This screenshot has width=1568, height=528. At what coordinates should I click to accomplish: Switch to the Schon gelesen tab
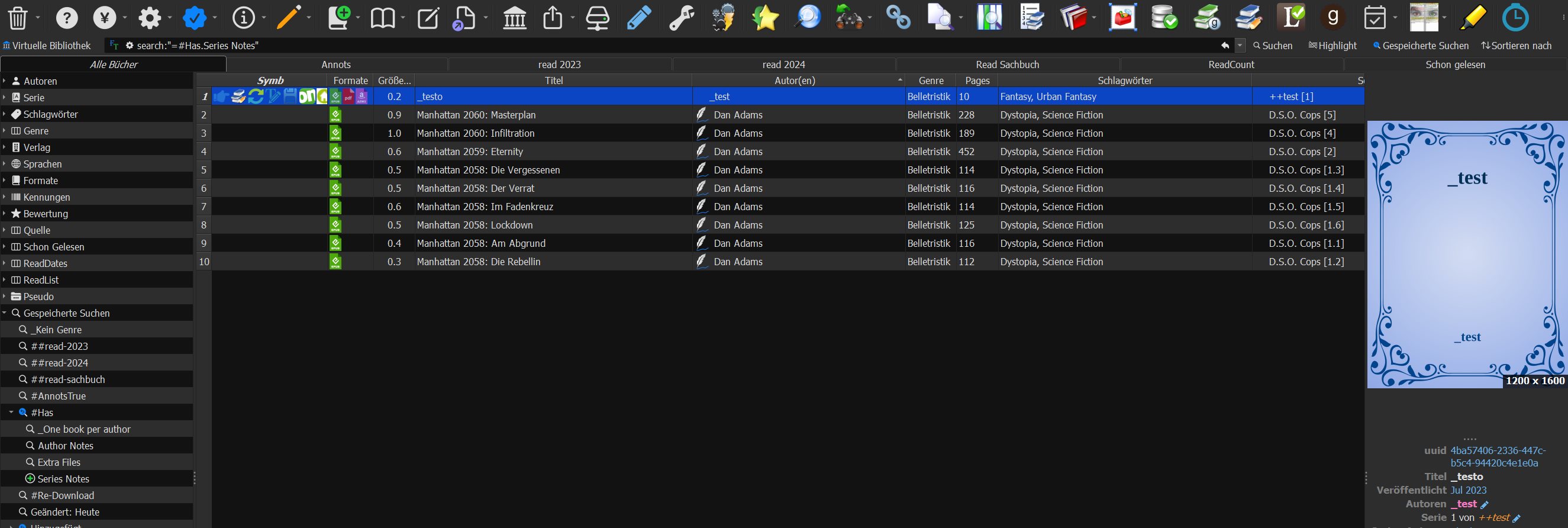pos(1456,65)
